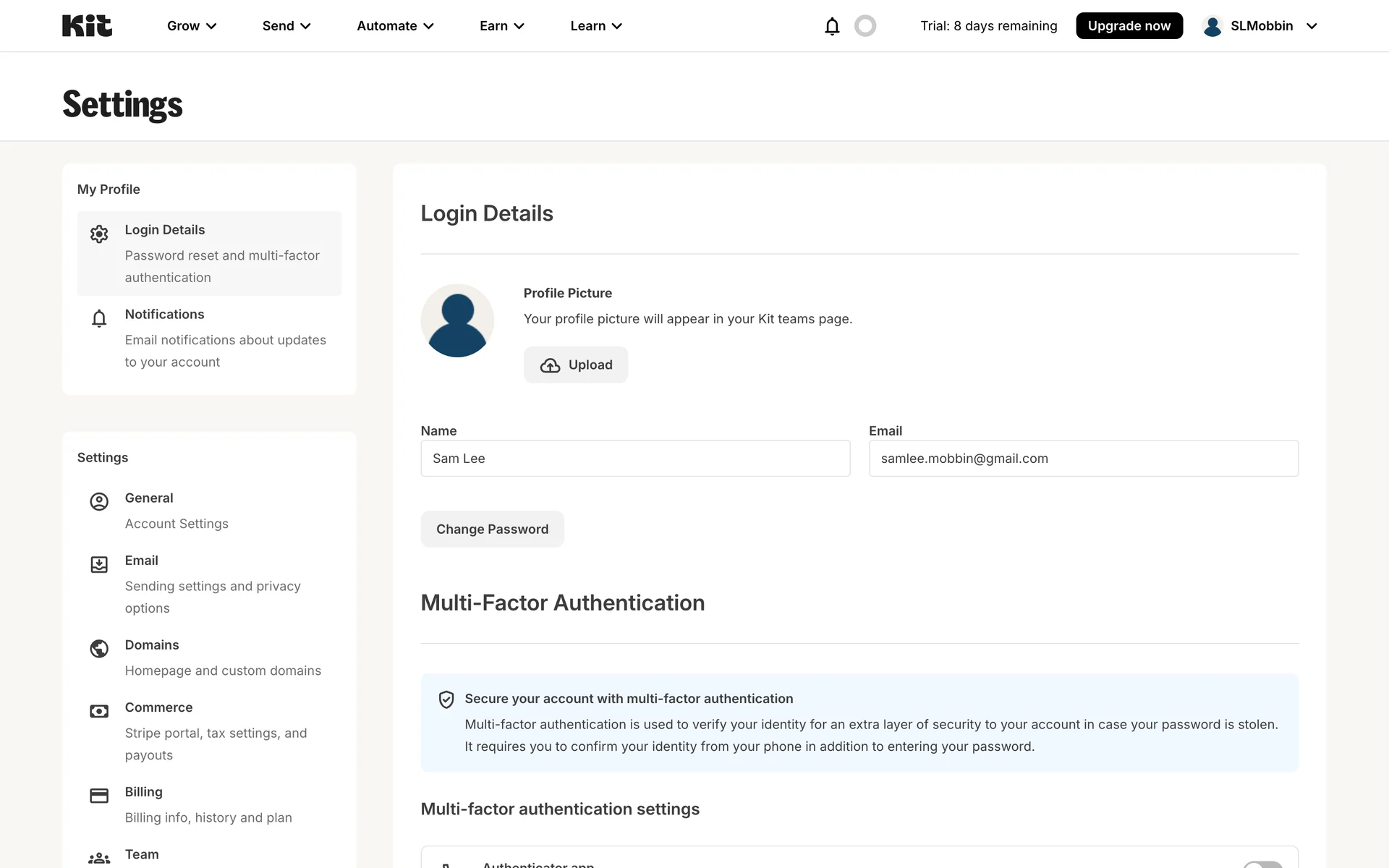Click the circular progress indicator icon

point(865,26)
